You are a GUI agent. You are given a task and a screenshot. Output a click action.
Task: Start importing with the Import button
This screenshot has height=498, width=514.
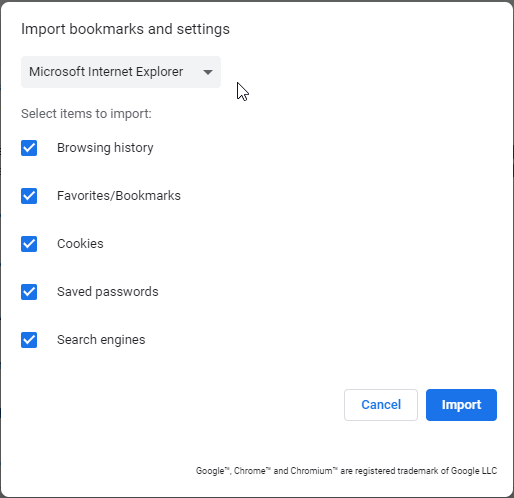(x=461, y=405)
